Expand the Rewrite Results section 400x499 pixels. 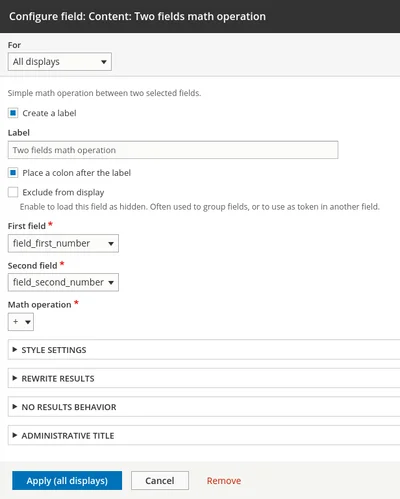point(204,378)
